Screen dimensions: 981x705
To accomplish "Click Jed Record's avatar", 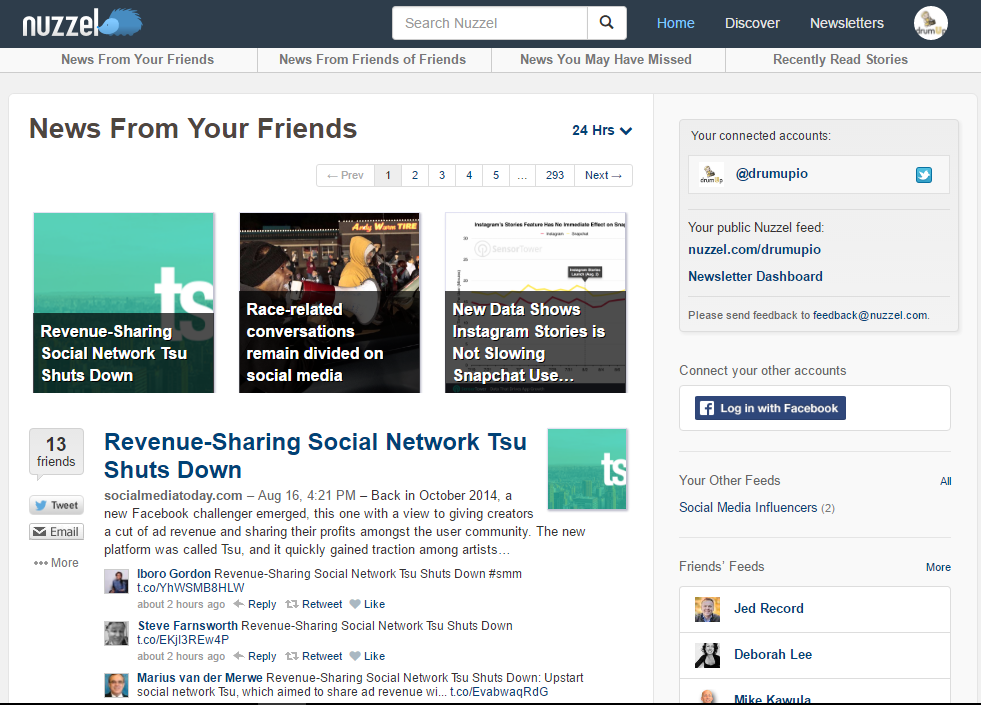I will (x=707, y=609).
